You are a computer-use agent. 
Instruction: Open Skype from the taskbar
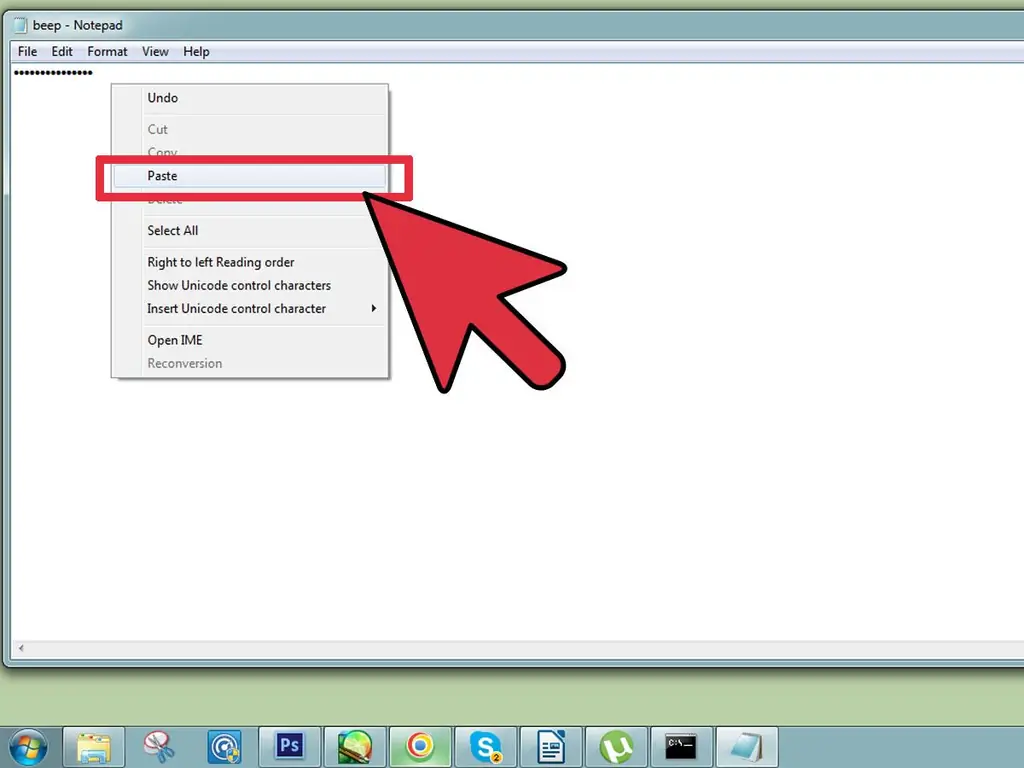[485, 746]
